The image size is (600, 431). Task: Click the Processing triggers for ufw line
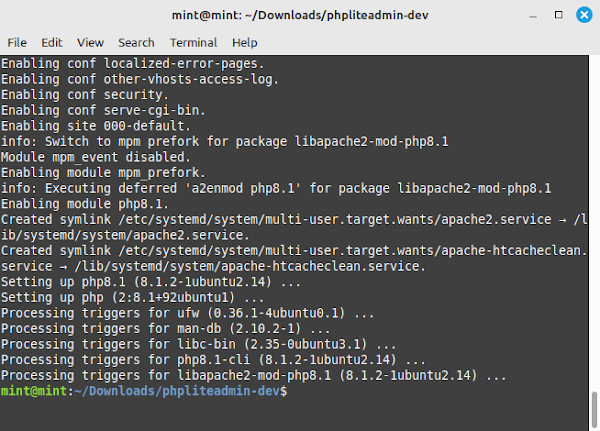click(x=188, y=313)
